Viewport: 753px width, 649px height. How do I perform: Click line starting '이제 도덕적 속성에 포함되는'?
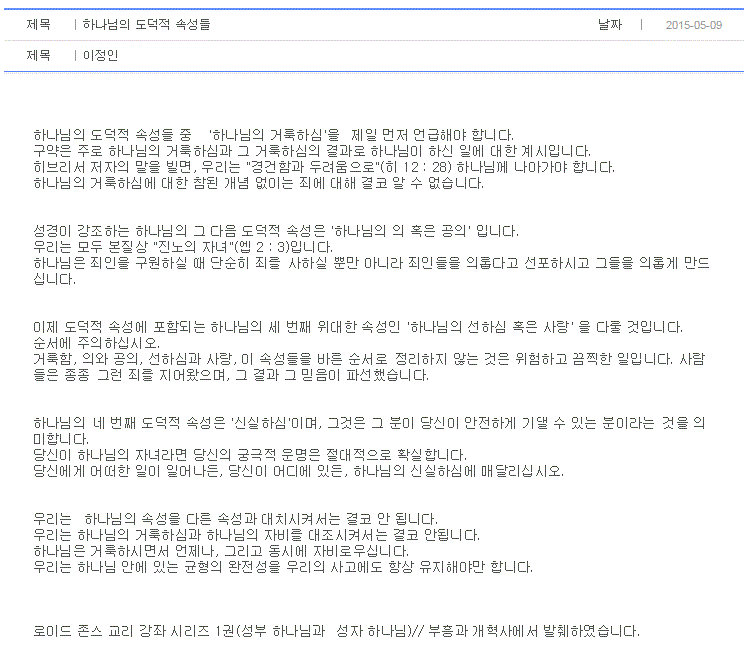[358, 327]
